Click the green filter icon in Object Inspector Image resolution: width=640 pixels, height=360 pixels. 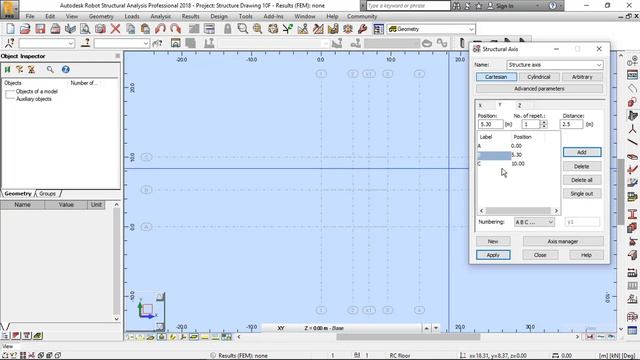click(7, 69)
